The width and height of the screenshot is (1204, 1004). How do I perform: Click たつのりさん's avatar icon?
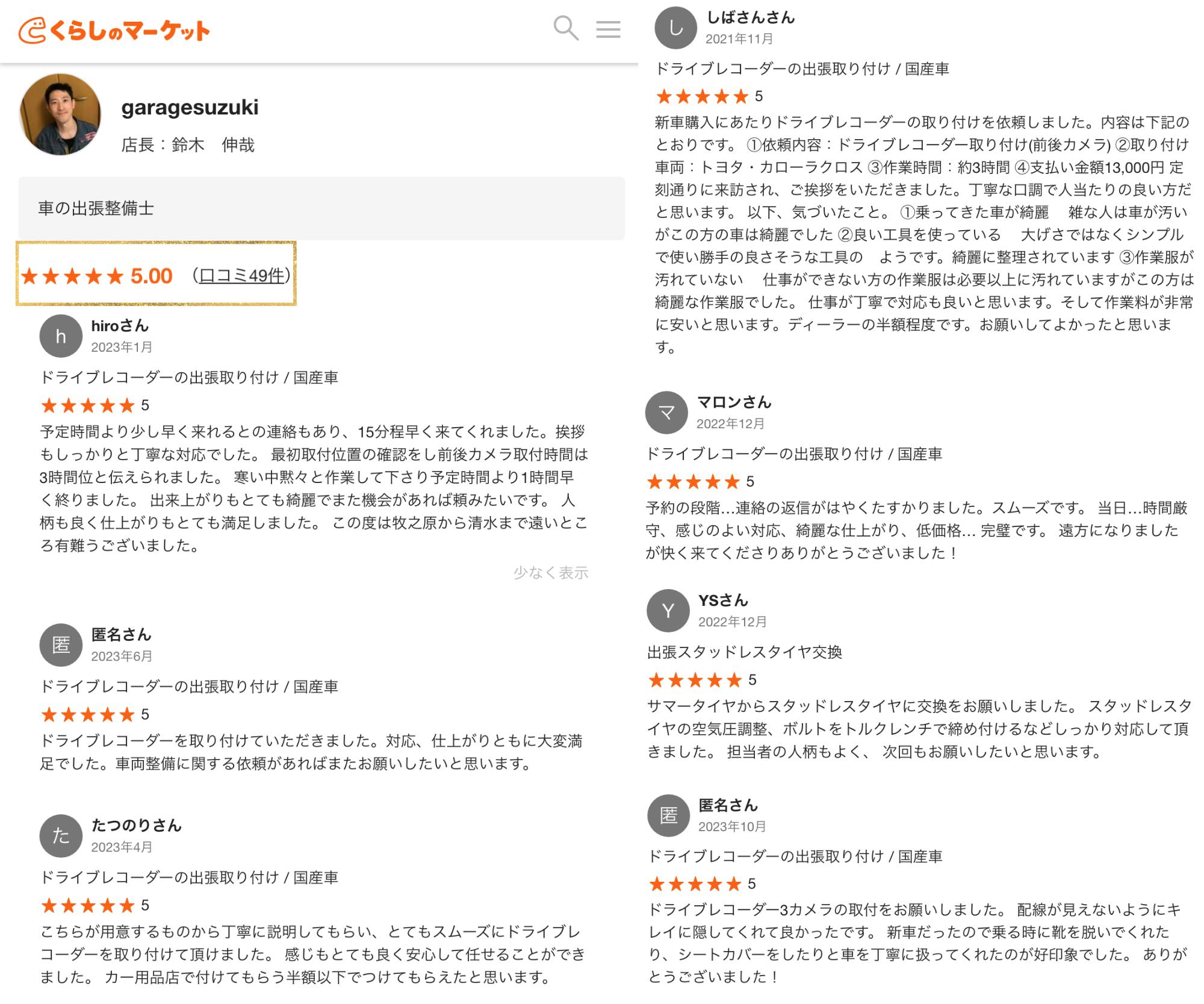(61, 836)
